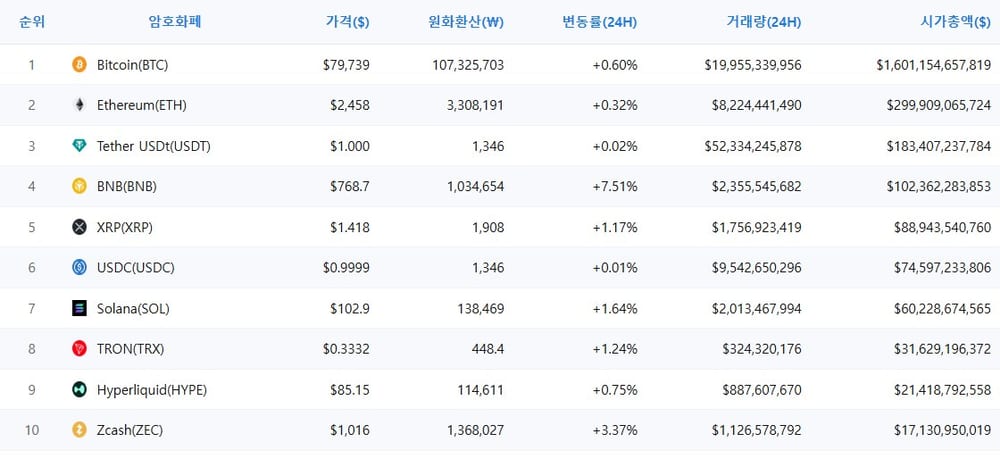1000x459 pixels.
Task: Sort by the 암호화폐 column header
Action: (x=175, y=22)
